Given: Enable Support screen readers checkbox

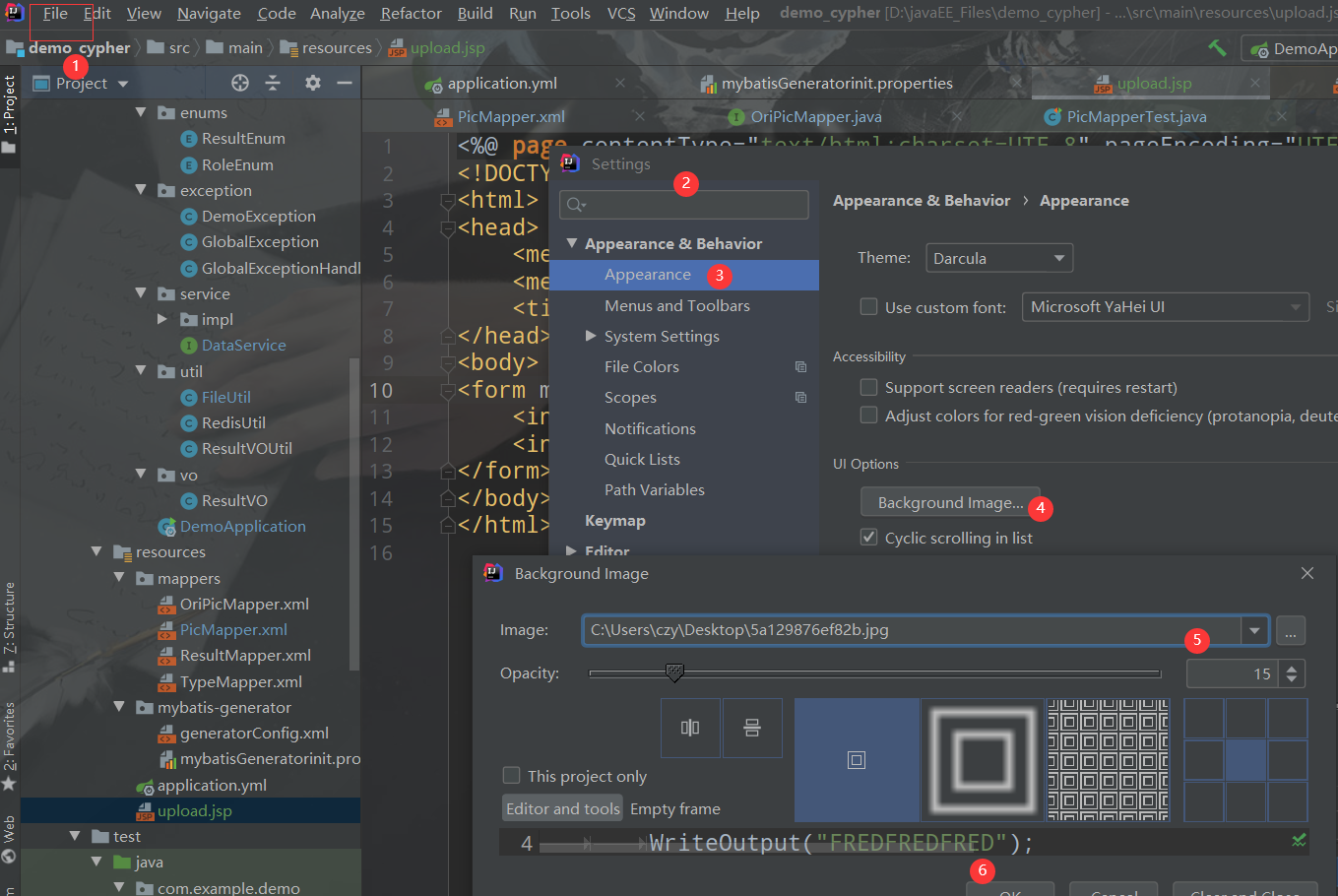Looking at the screenshot, I should coord(868,387).
